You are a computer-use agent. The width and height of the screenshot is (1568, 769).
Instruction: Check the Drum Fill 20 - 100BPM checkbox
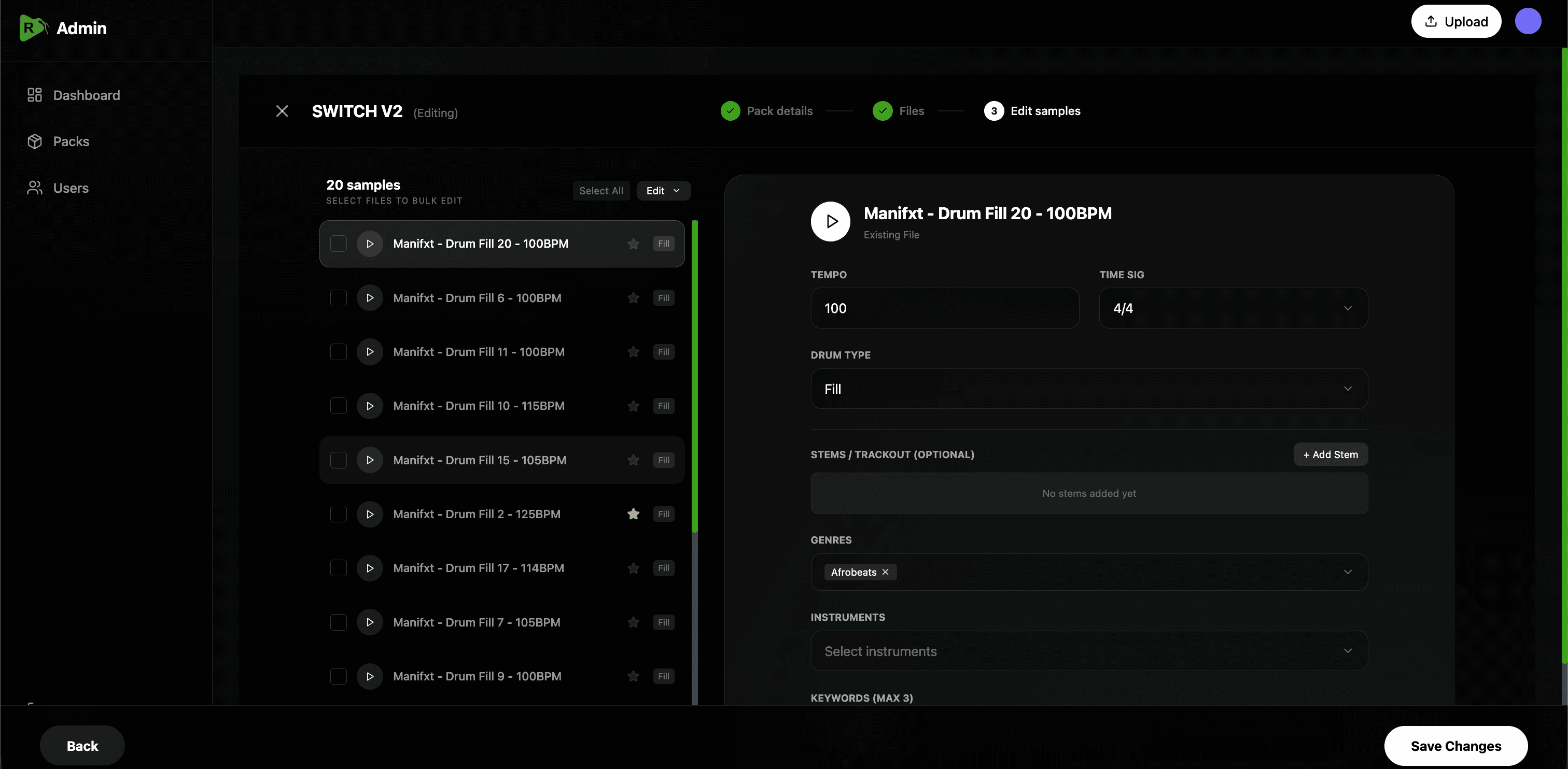339,244
